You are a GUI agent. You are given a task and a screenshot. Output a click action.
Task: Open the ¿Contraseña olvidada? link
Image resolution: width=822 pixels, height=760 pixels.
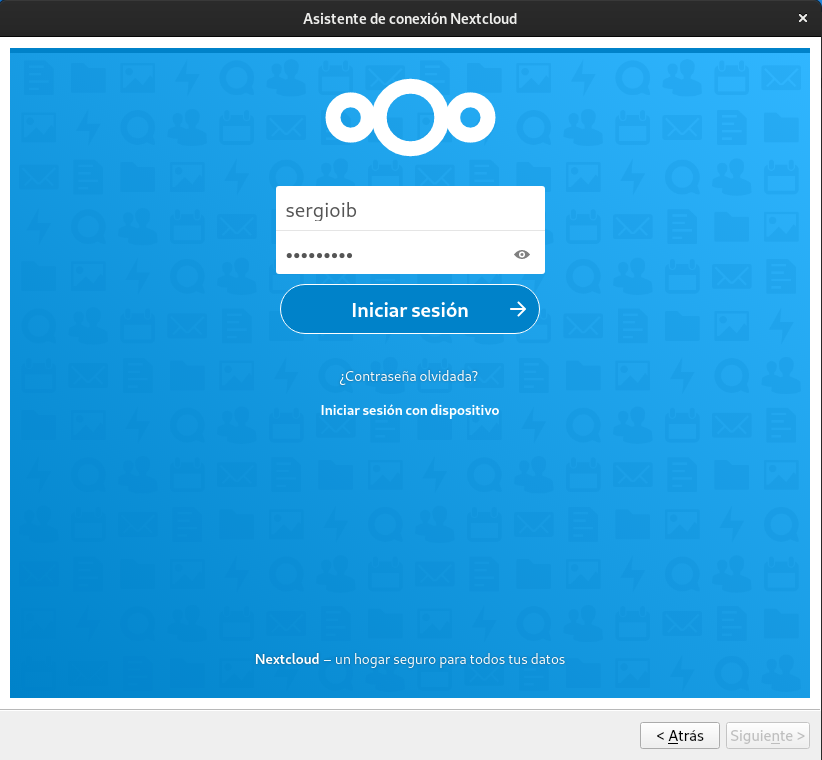409,377
